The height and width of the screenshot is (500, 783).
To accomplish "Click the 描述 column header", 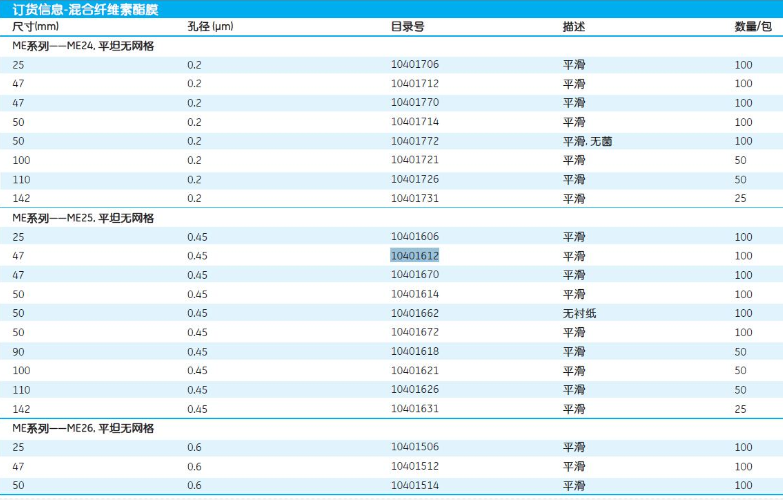I will point(574,26).
